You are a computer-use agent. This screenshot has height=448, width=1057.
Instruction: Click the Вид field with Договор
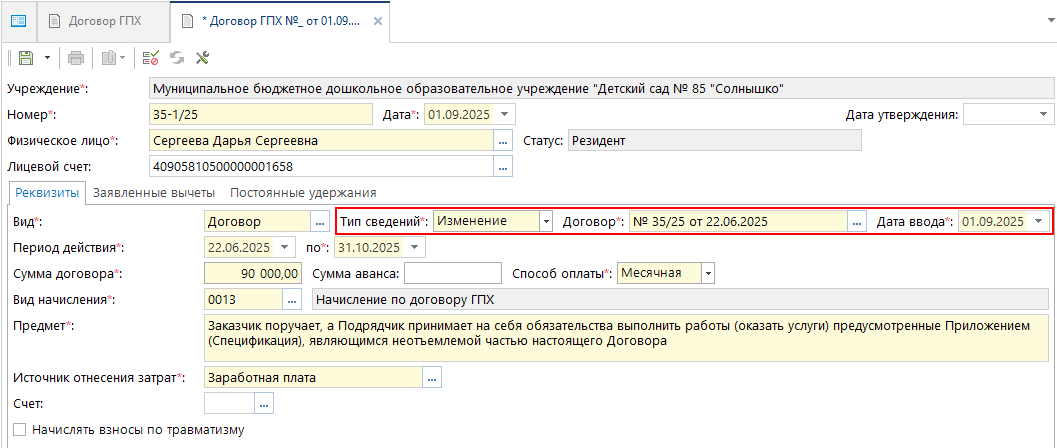[x=256, y=220]
